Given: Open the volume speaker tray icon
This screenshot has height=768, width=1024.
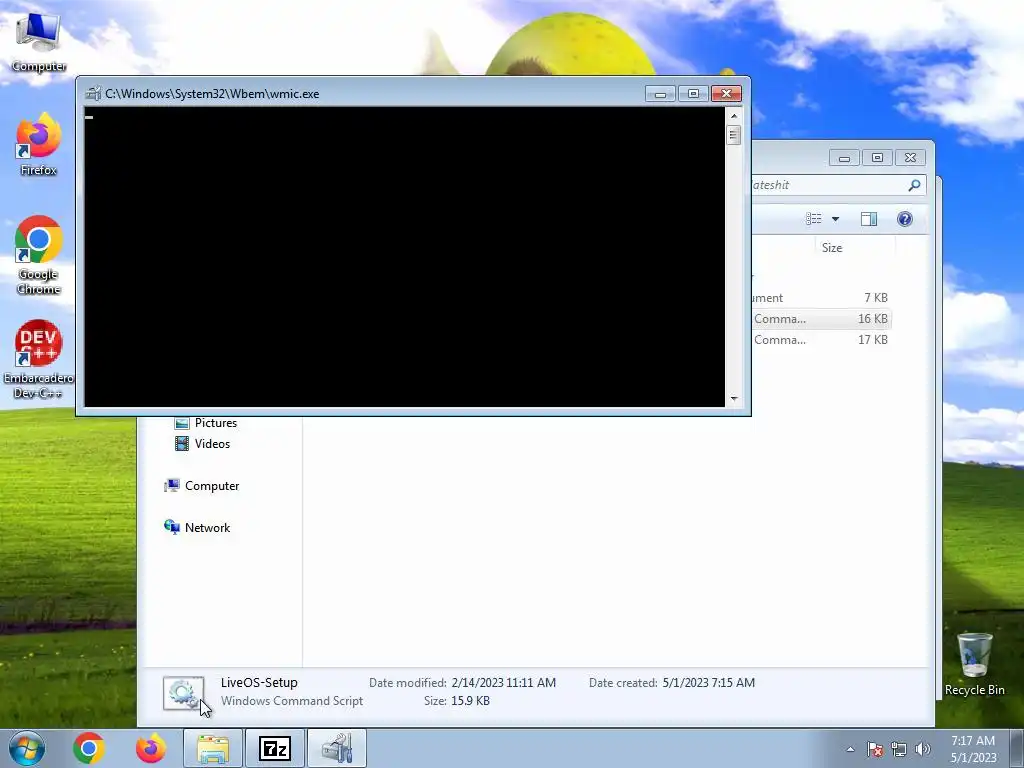Looking at the screenshot, I should tap(923, 749).
